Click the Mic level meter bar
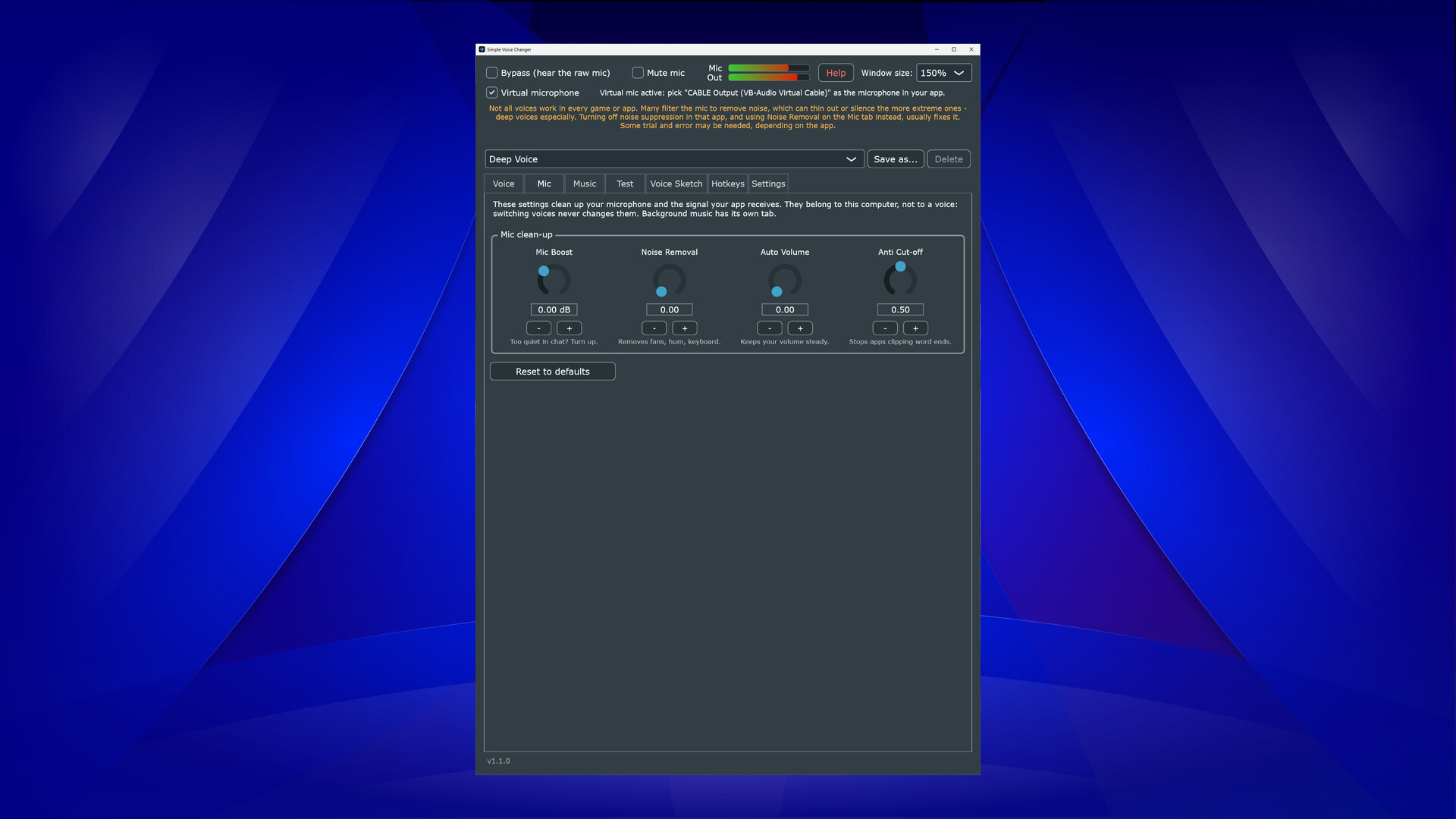The width and height of the screenshot is (1456, 819). pyautogui.click(x=768, y=68)
